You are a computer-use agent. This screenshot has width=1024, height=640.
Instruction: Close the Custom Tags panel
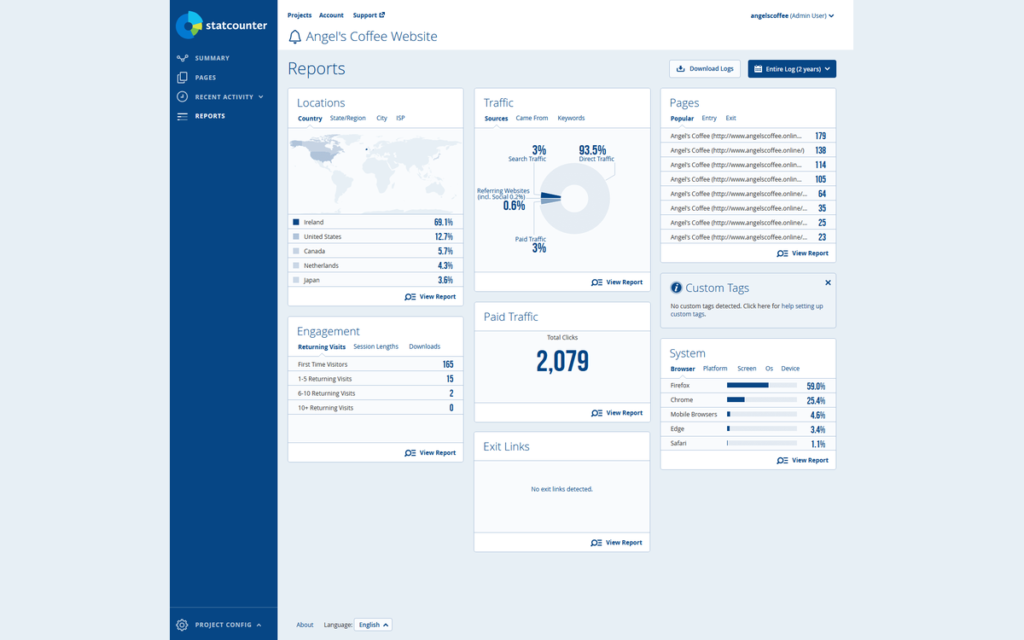pos(827,283)
